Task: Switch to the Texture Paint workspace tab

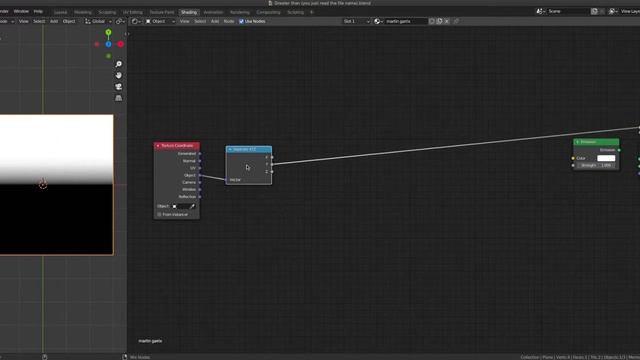Action: (162, 12)
